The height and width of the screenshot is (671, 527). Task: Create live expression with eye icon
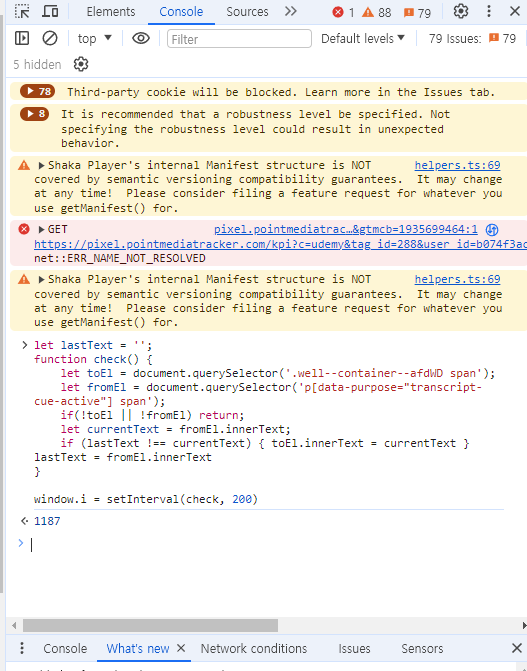tap(141, 39)
